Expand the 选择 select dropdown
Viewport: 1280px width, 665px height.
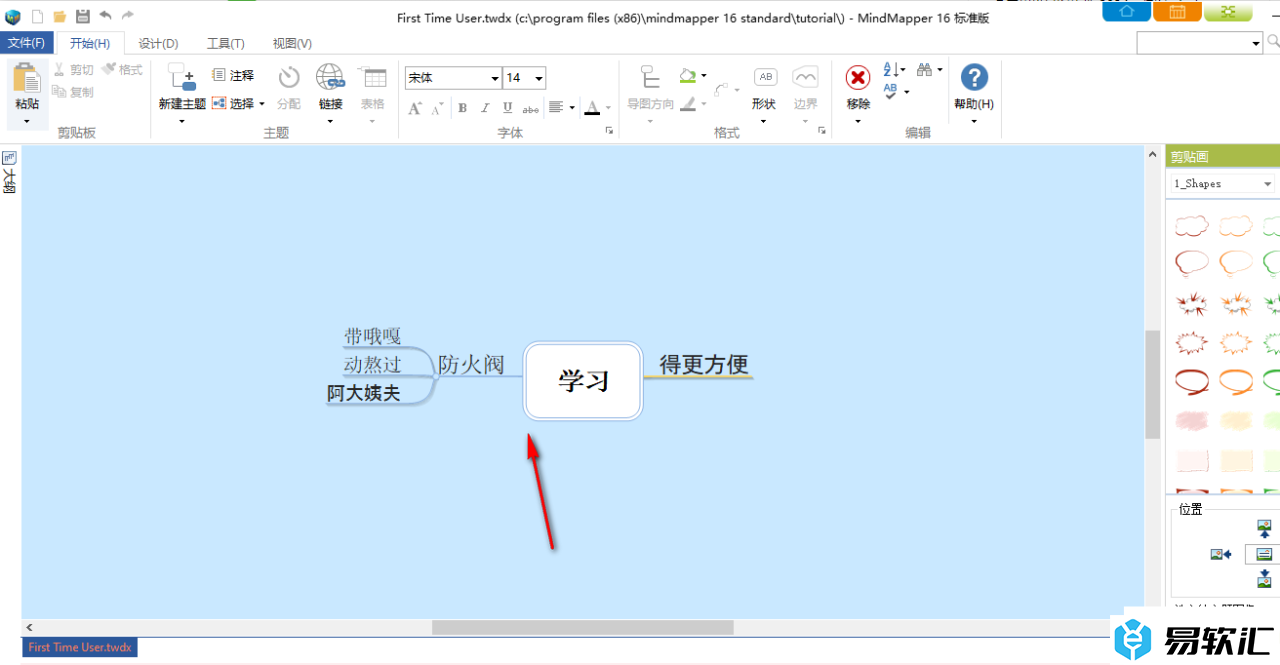click(262, 103)
